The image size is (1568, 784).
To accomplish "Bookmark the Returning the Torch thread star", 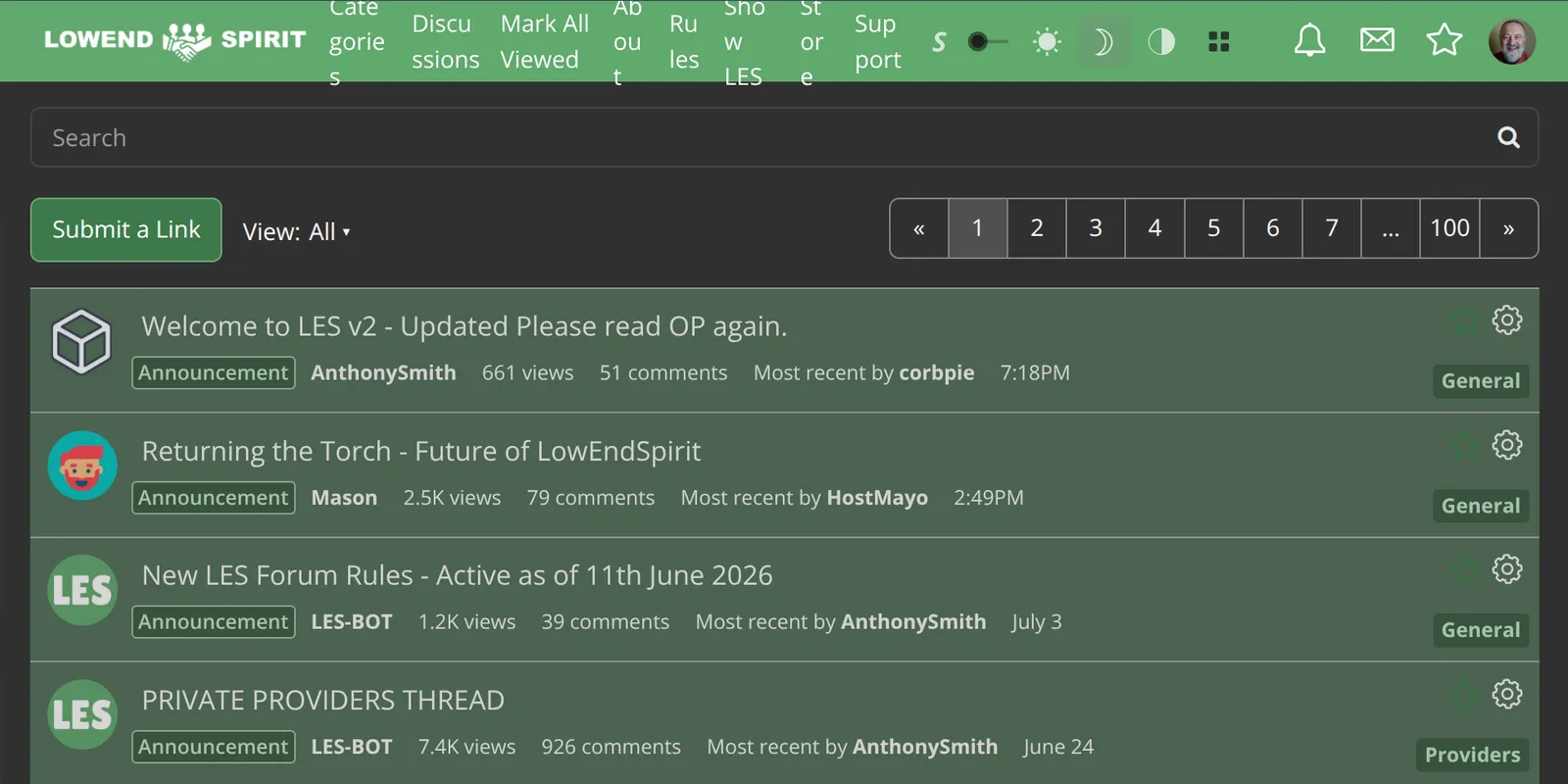I will [x=1464, y=446].
